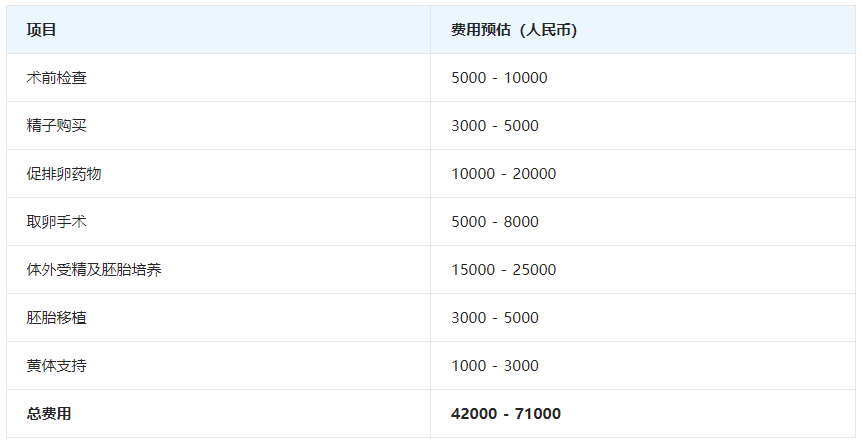Select the 取卵手术 row label
The width and height of the screenshot is (862, 445).
[57, 222]
